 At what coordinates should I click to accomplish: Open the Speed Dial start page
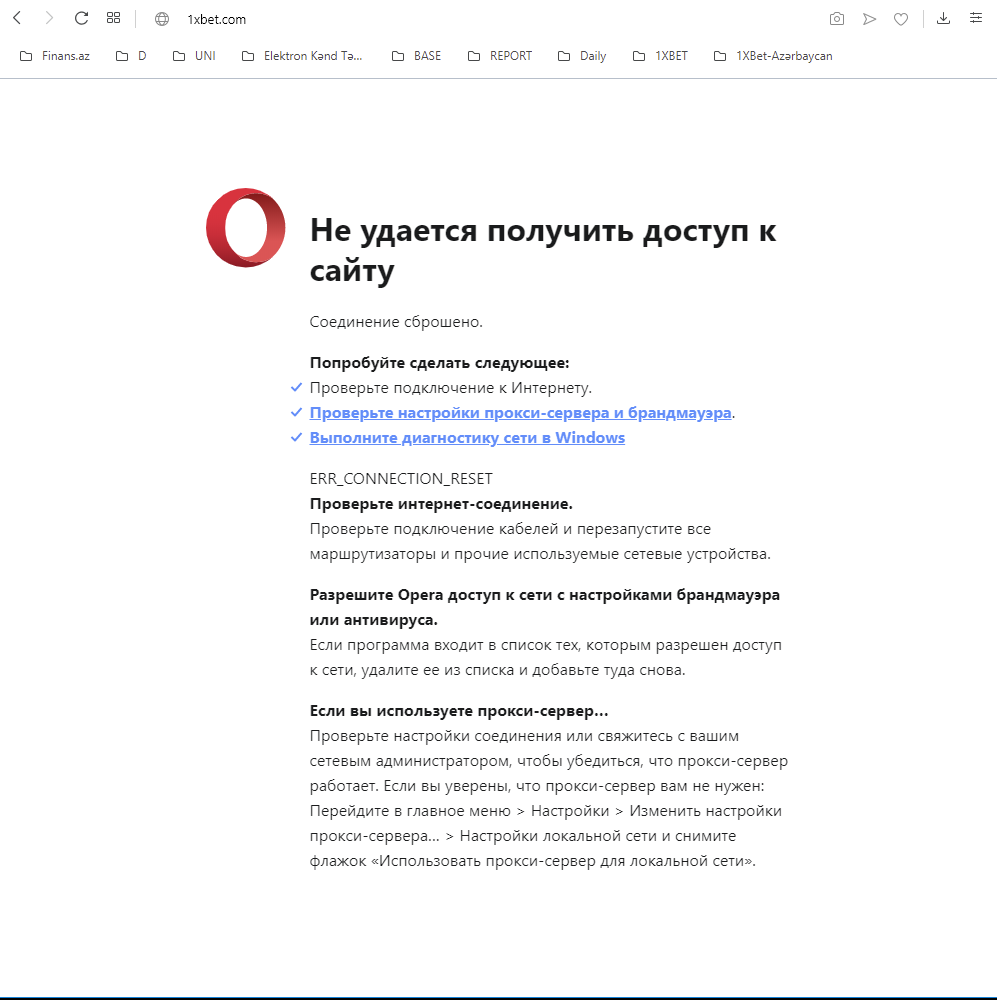pyautogui.click(x=114, y=18)
